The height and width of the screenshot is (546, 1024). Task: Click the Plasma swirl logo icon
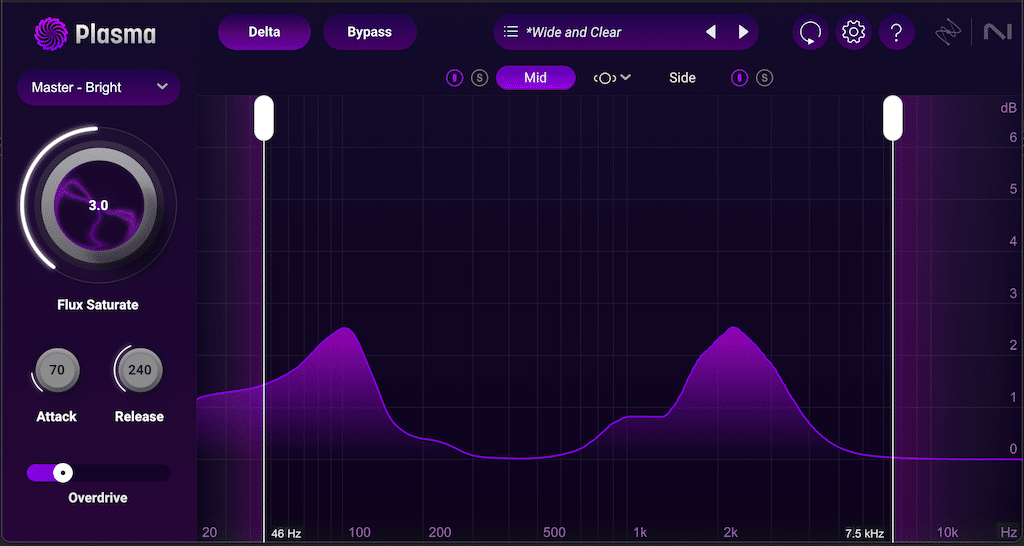(x=51, y=34)
